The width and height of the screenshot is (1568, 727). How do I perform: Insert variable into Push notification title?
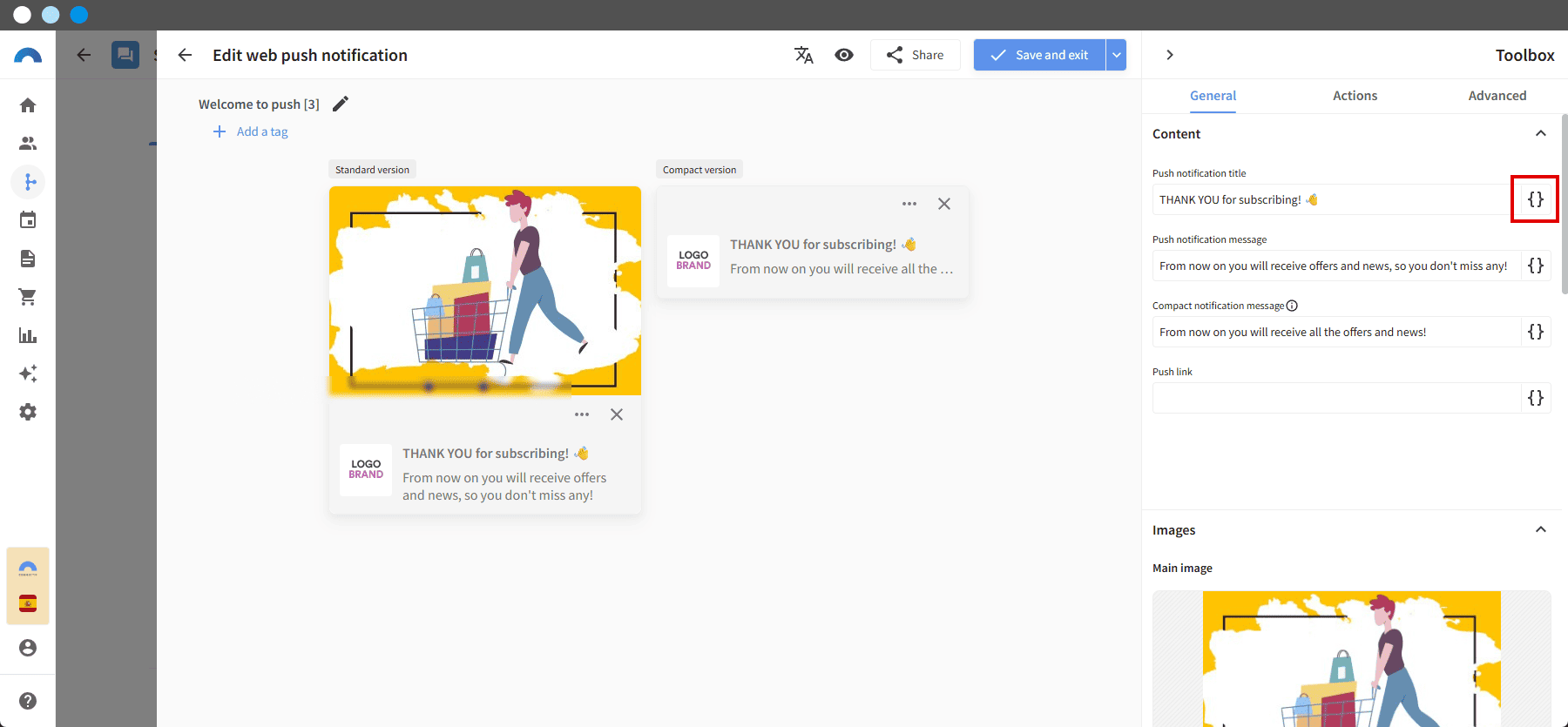pyautogui.click(x=1535, y=199)
